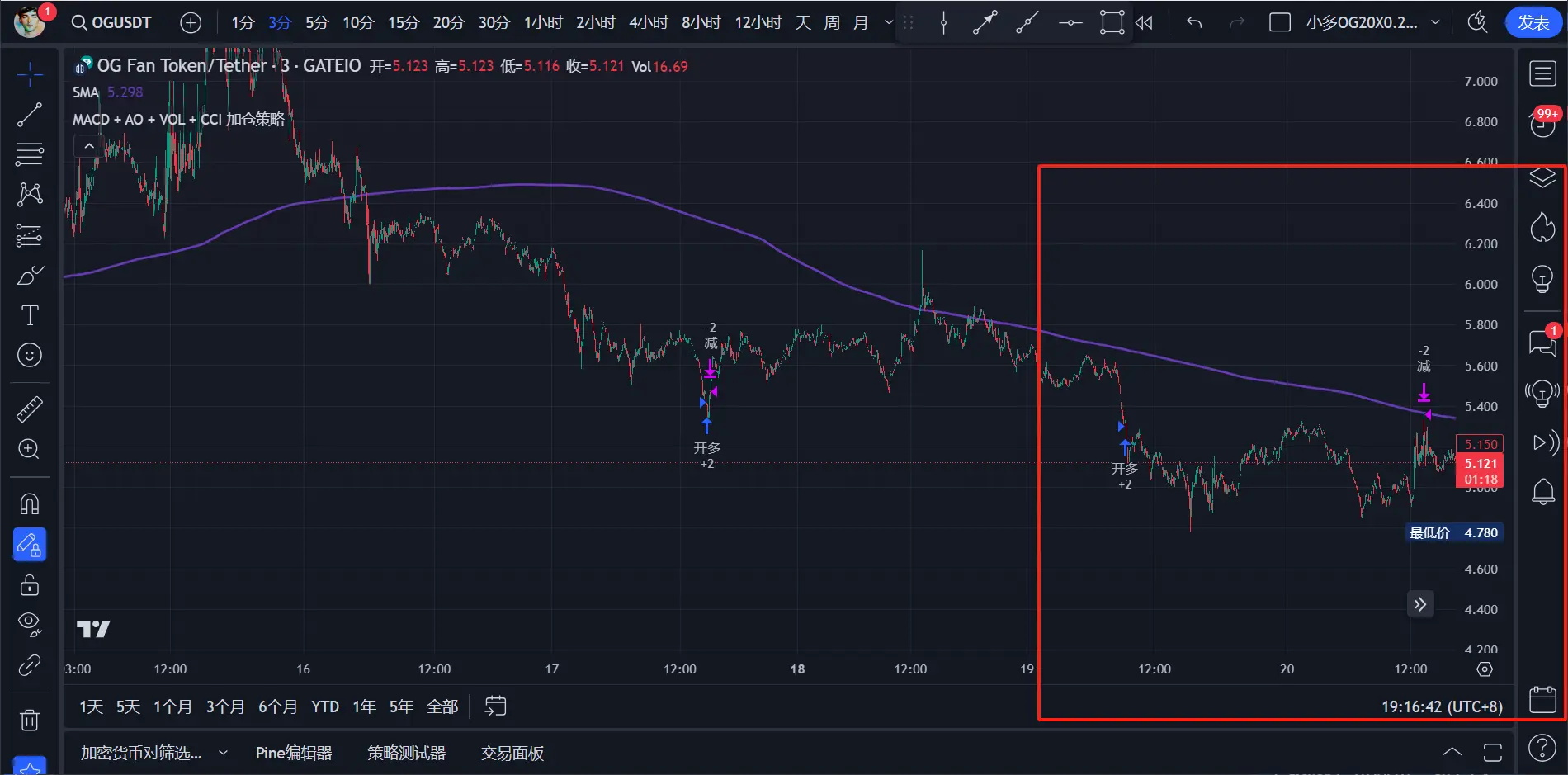This screenshot has height=775, width=1568.
Task: Open the user profile avatar menu
Action: coord(30,22)
